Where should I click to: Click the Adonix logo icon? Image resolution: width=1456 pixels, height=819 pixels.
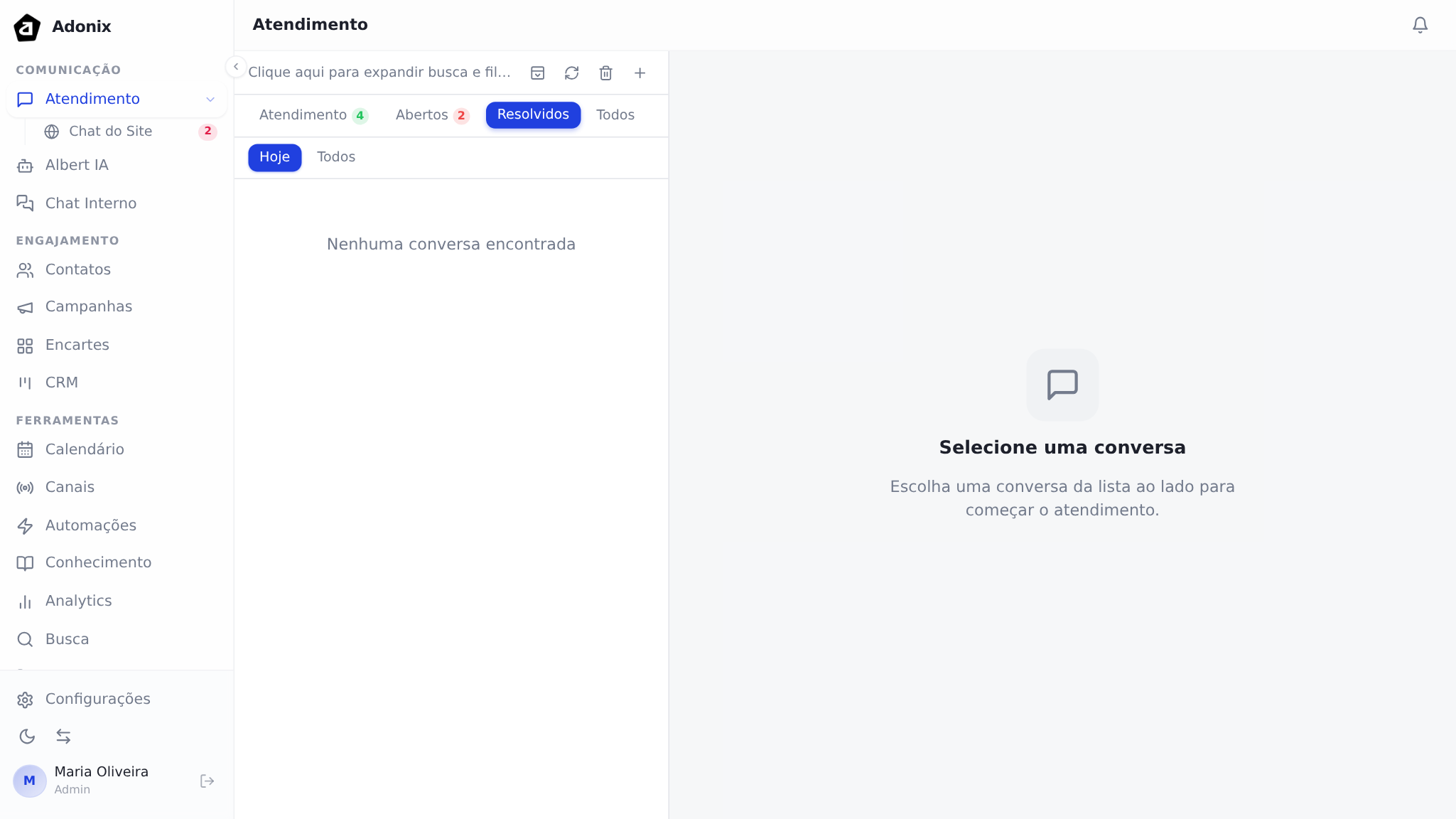27,28
